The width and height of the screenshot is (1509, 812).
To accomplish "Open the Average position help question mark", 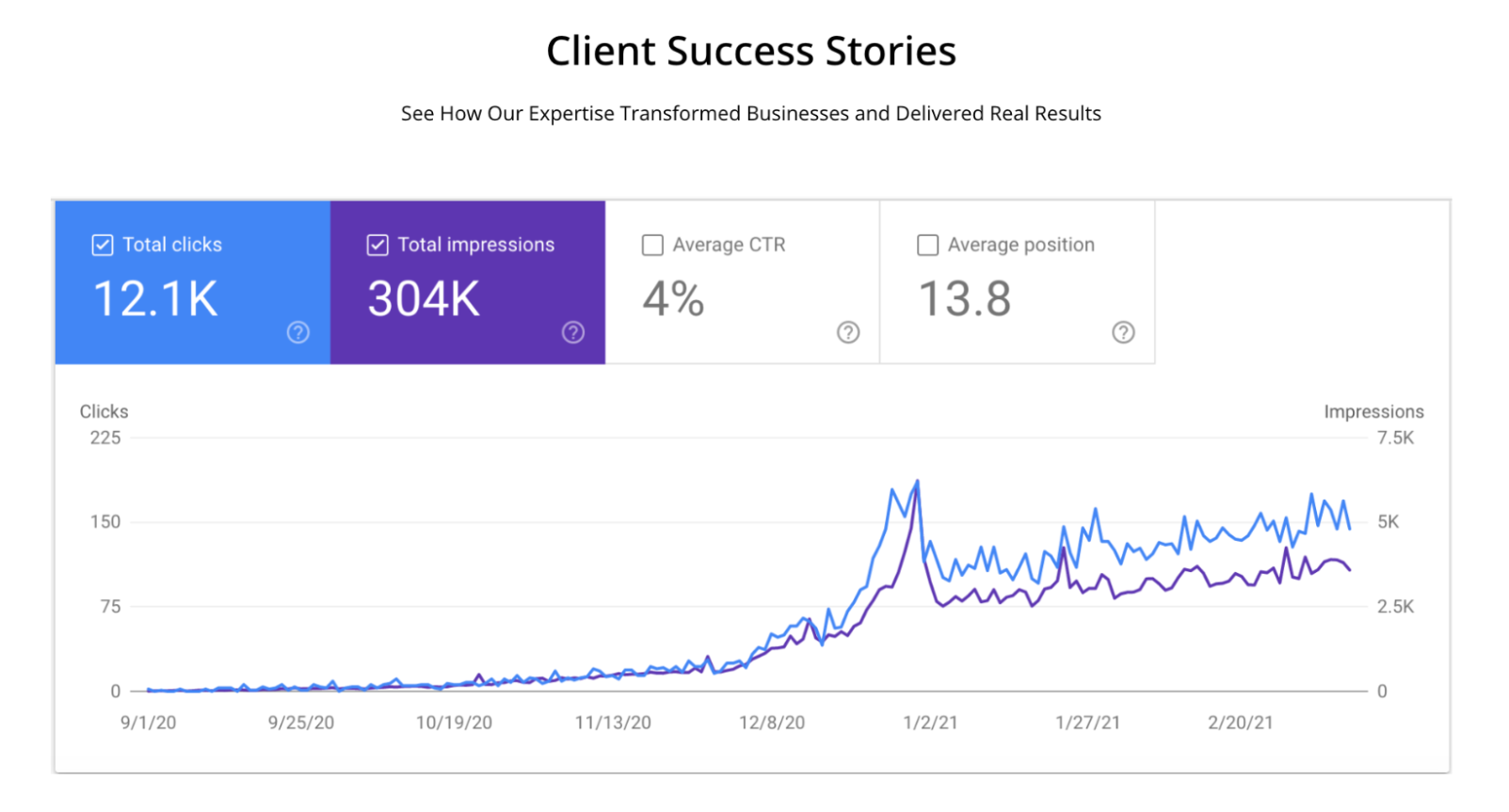I will point(1123,332).
